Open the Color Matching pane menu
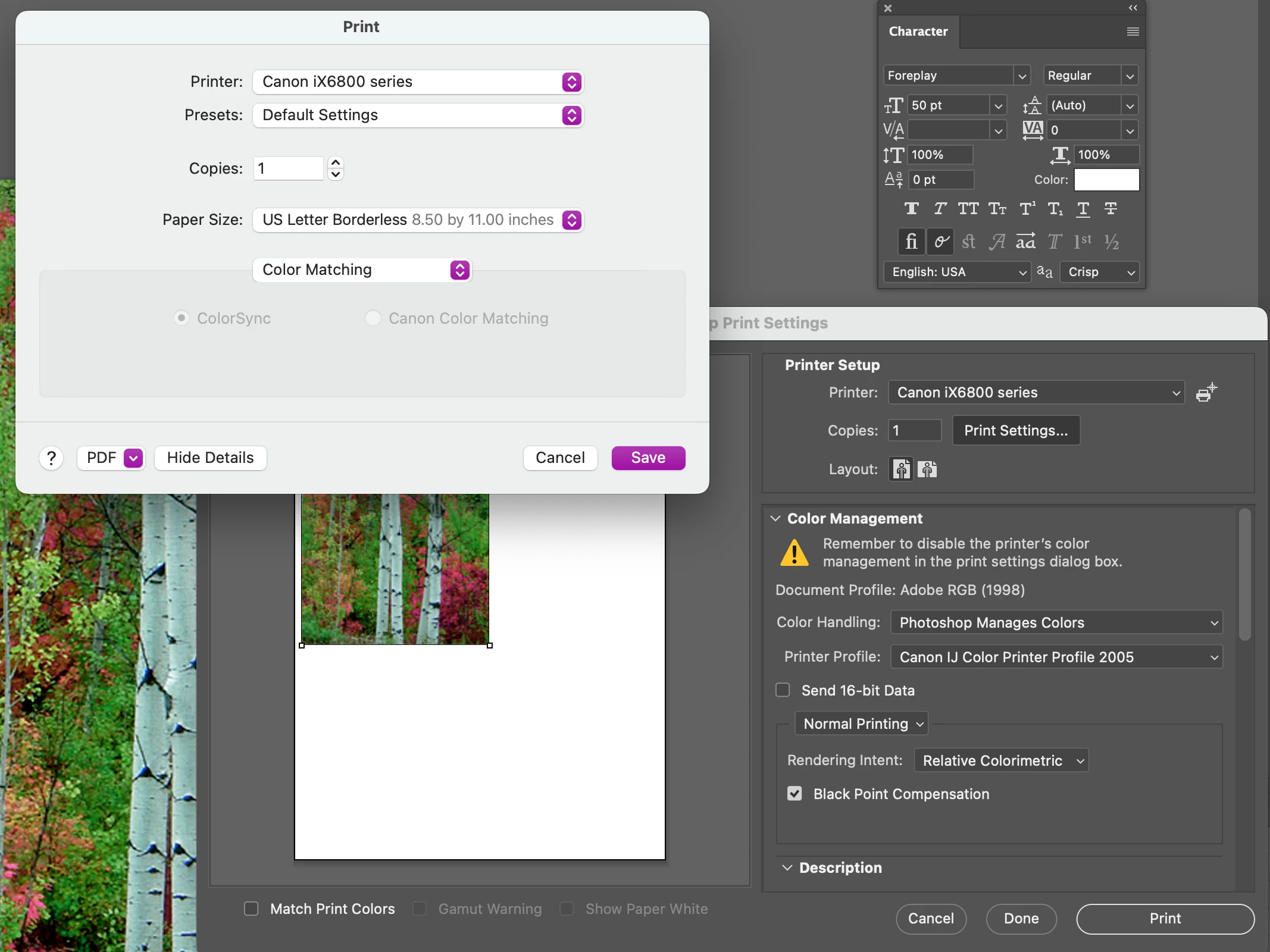This screenshot has height=952, width=1270. point(362,270)
